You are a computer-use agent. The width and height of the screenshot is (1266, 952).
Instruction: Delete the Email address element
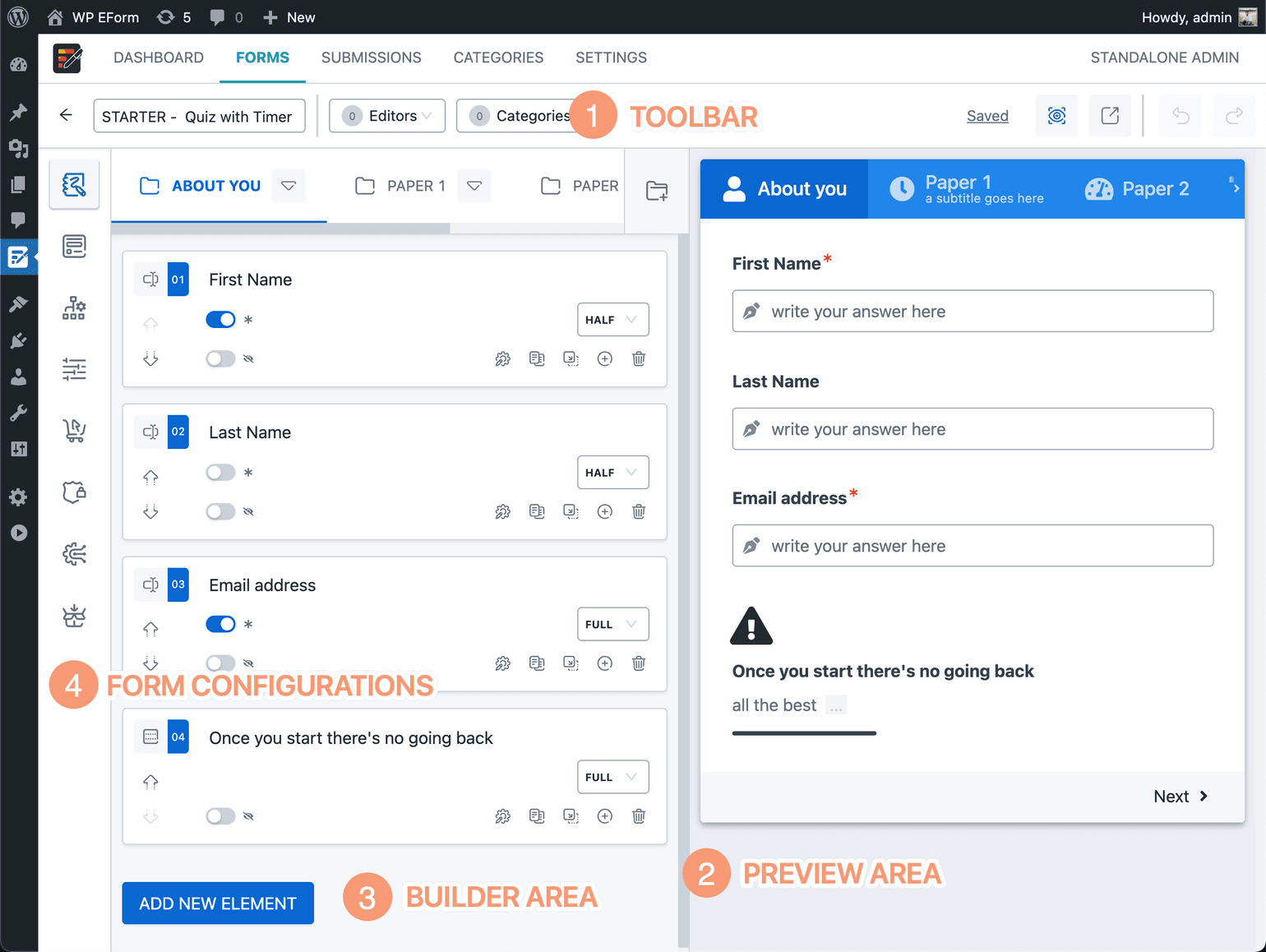point(639,663)
